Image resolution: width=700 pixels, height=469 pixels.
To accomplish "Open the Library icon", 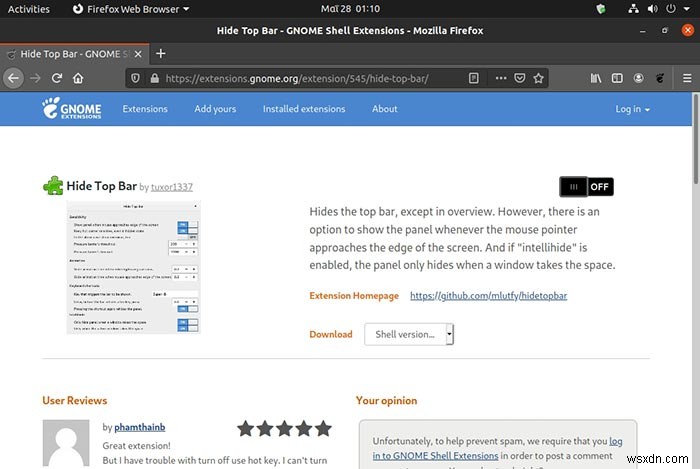I will click(596, 79).
